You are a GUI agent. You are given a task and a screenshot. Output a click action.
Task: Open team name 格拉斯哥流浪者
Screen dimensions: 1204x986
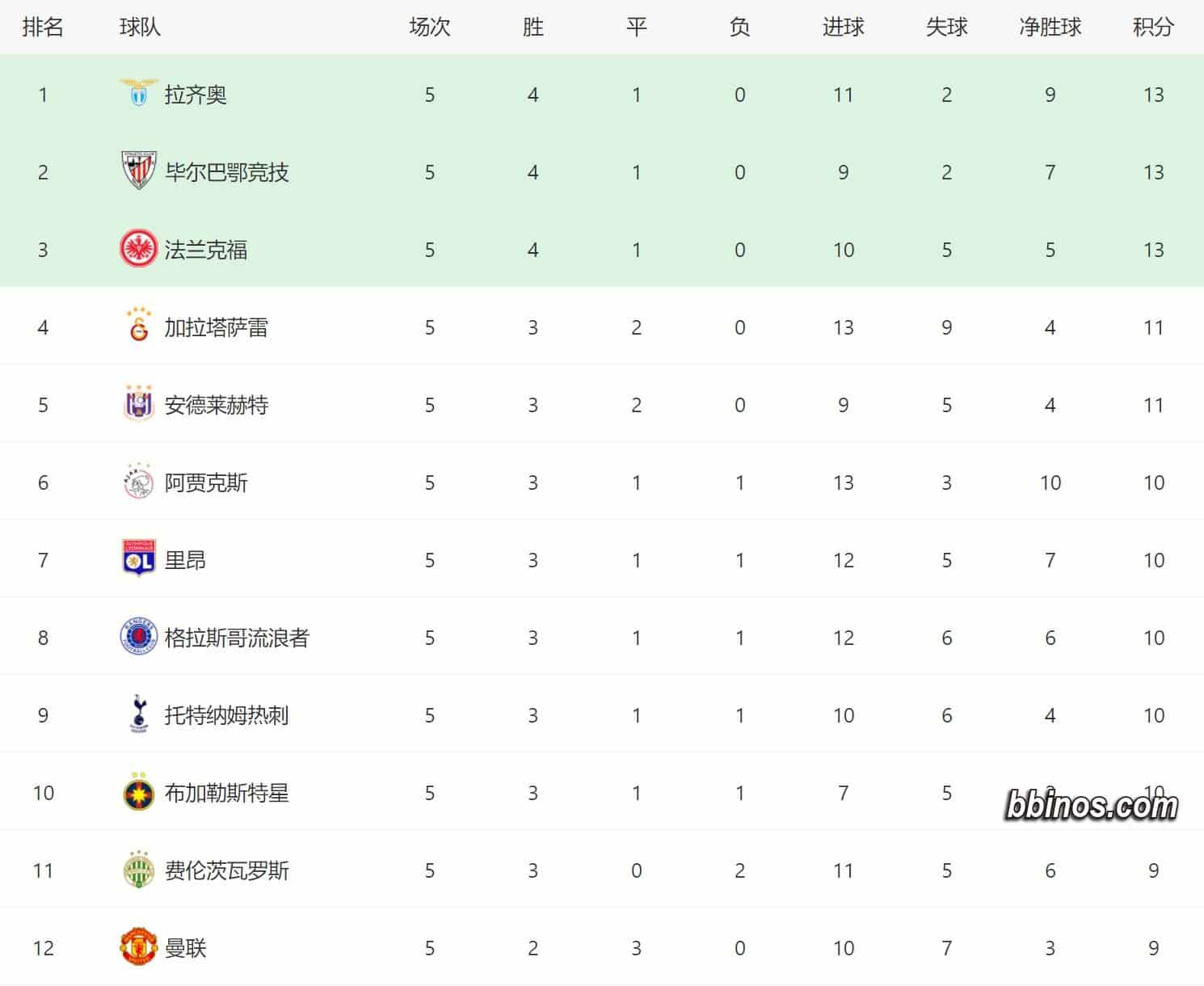(237, 638)
